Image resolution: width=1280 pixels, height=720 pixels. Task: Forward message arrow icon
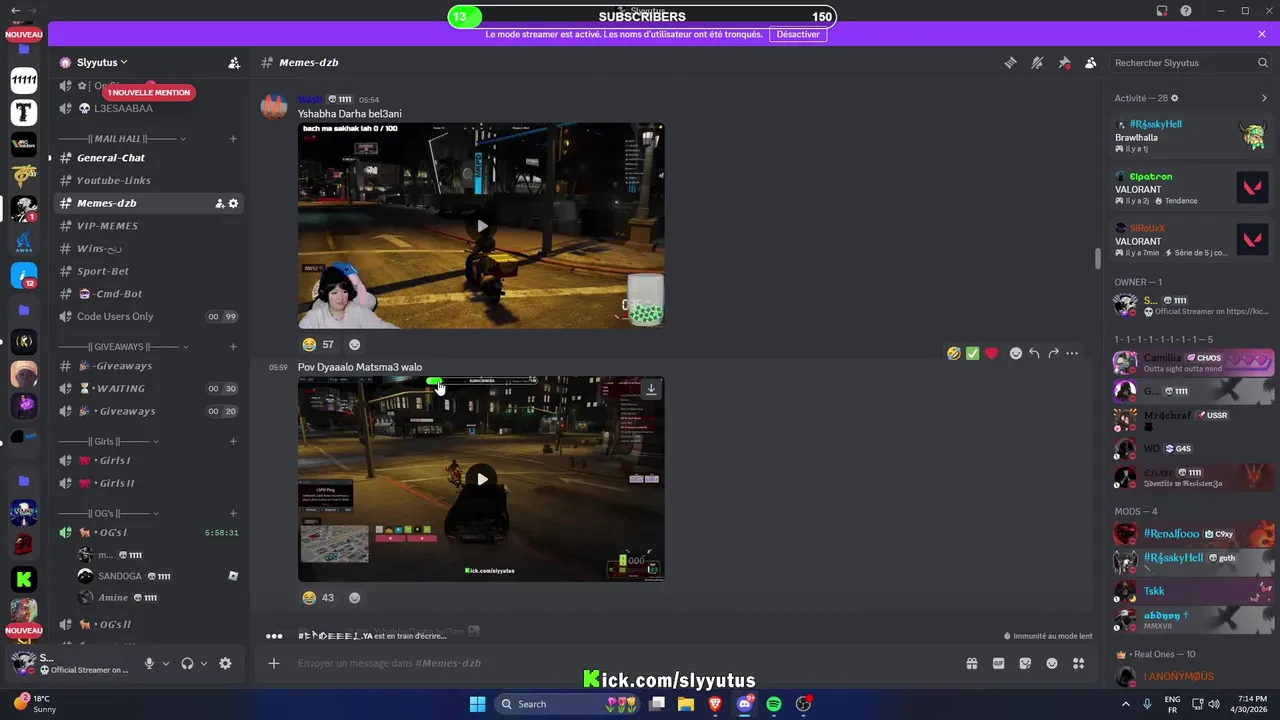pyautogui.click(x=1053, y=353)
